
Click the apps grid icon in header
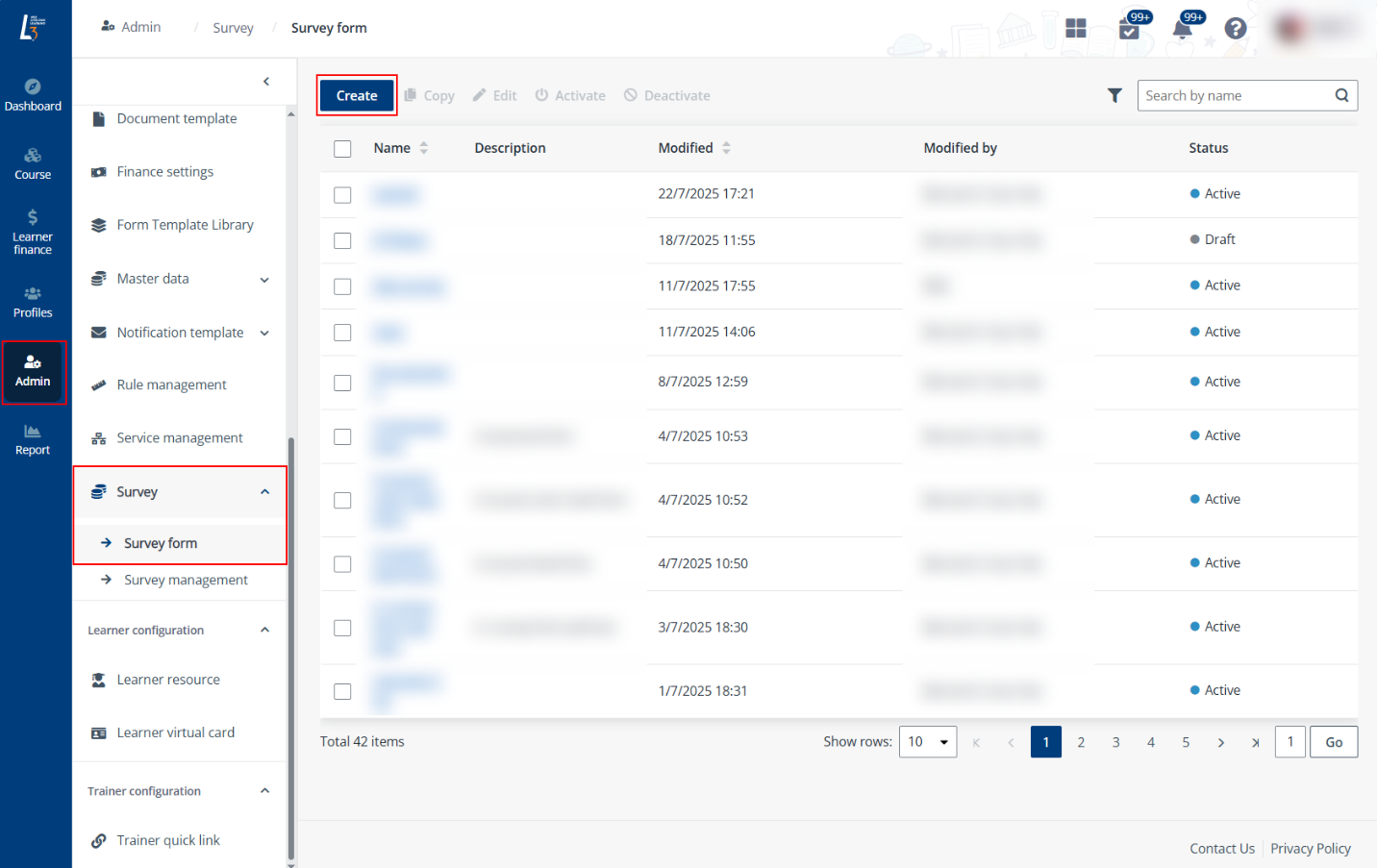coord(1075,29)
